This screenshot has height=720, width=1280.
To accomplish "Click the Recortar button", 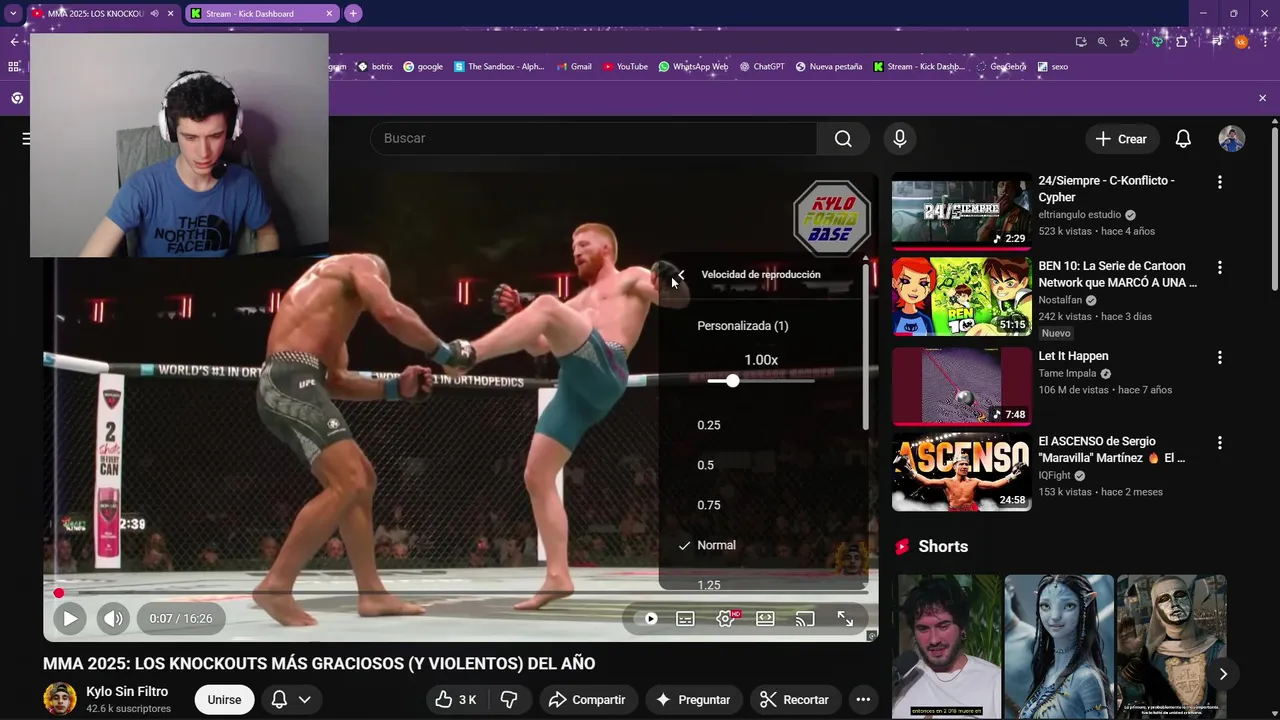I will point(795,700).
